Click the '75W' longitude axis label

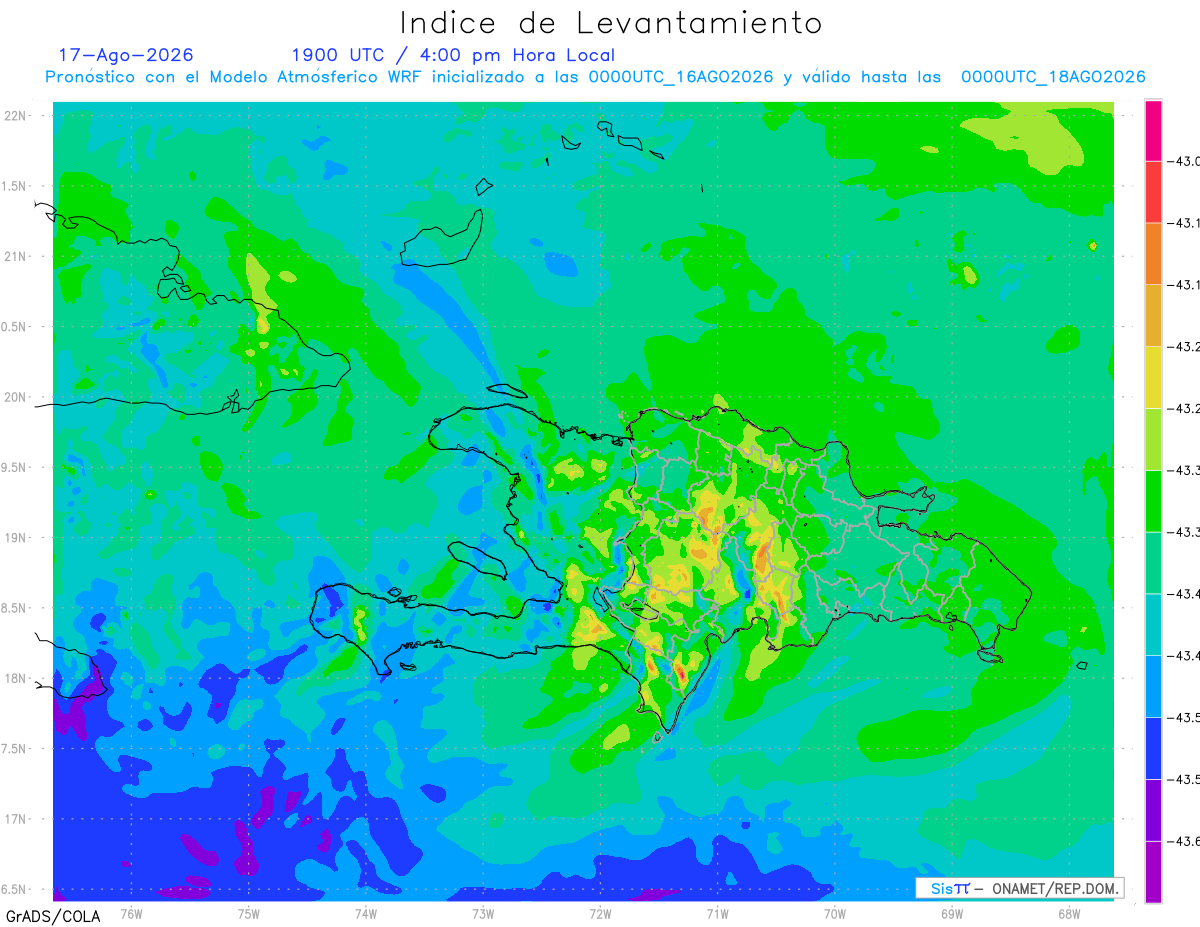tap(249, 914)
